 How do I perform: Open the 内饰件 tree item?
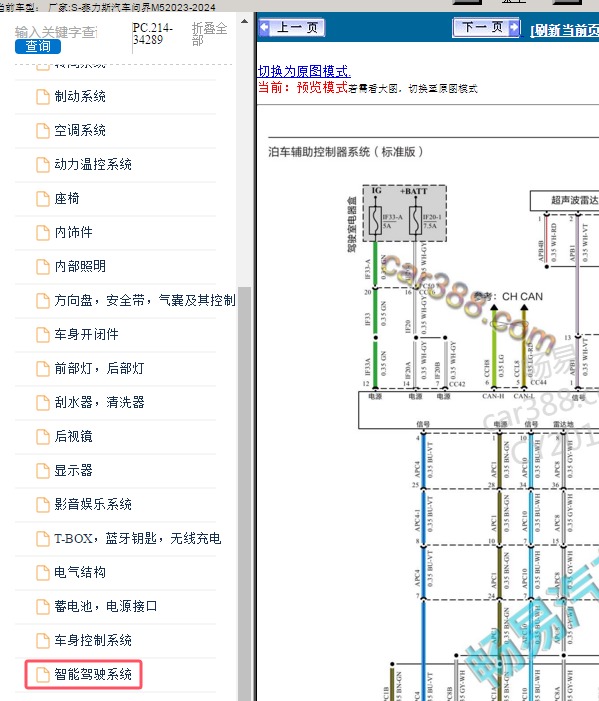click(x=73, y=232)
